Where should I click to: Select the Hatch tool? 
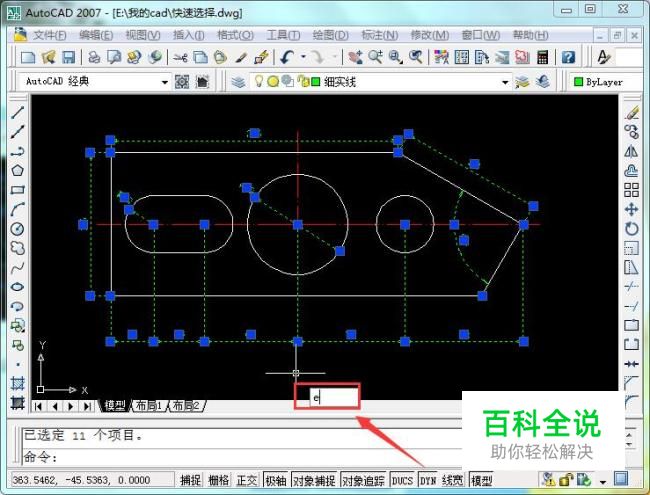point(17,383)
